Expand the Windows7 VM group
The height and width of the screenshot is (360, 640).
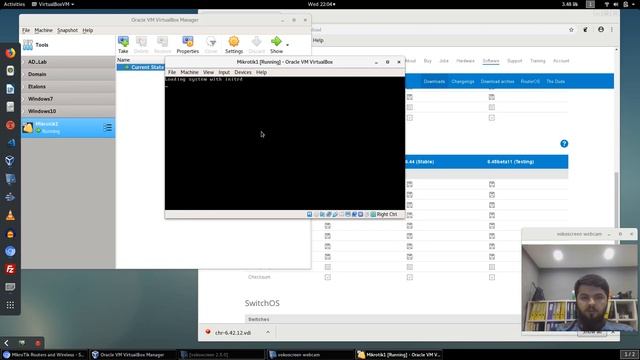[68, 99]
